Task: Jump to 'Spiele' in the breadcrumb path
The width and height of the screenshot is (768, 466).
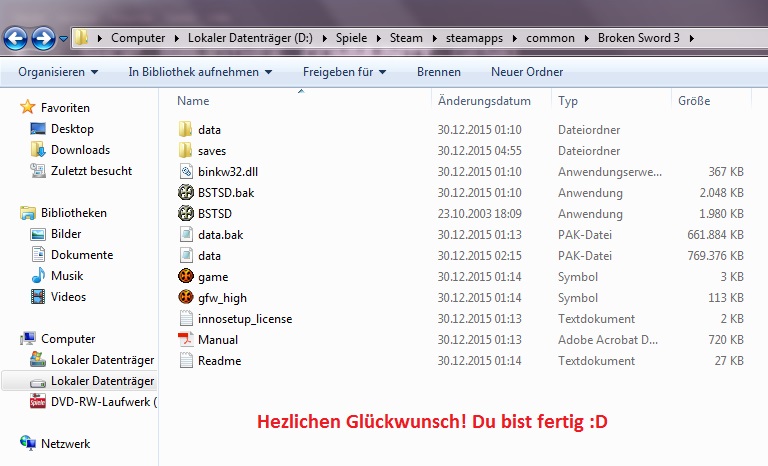Action: coord(351,38)
